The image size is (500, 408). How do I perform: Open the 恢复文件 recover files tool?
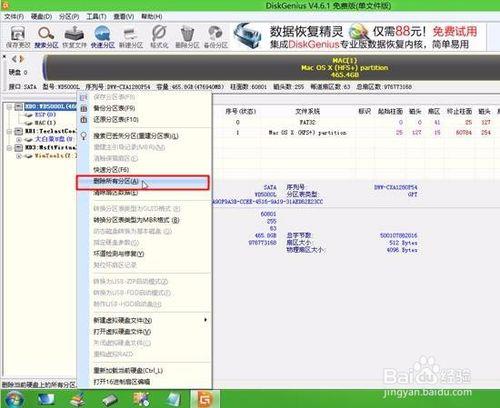(74, 37)
